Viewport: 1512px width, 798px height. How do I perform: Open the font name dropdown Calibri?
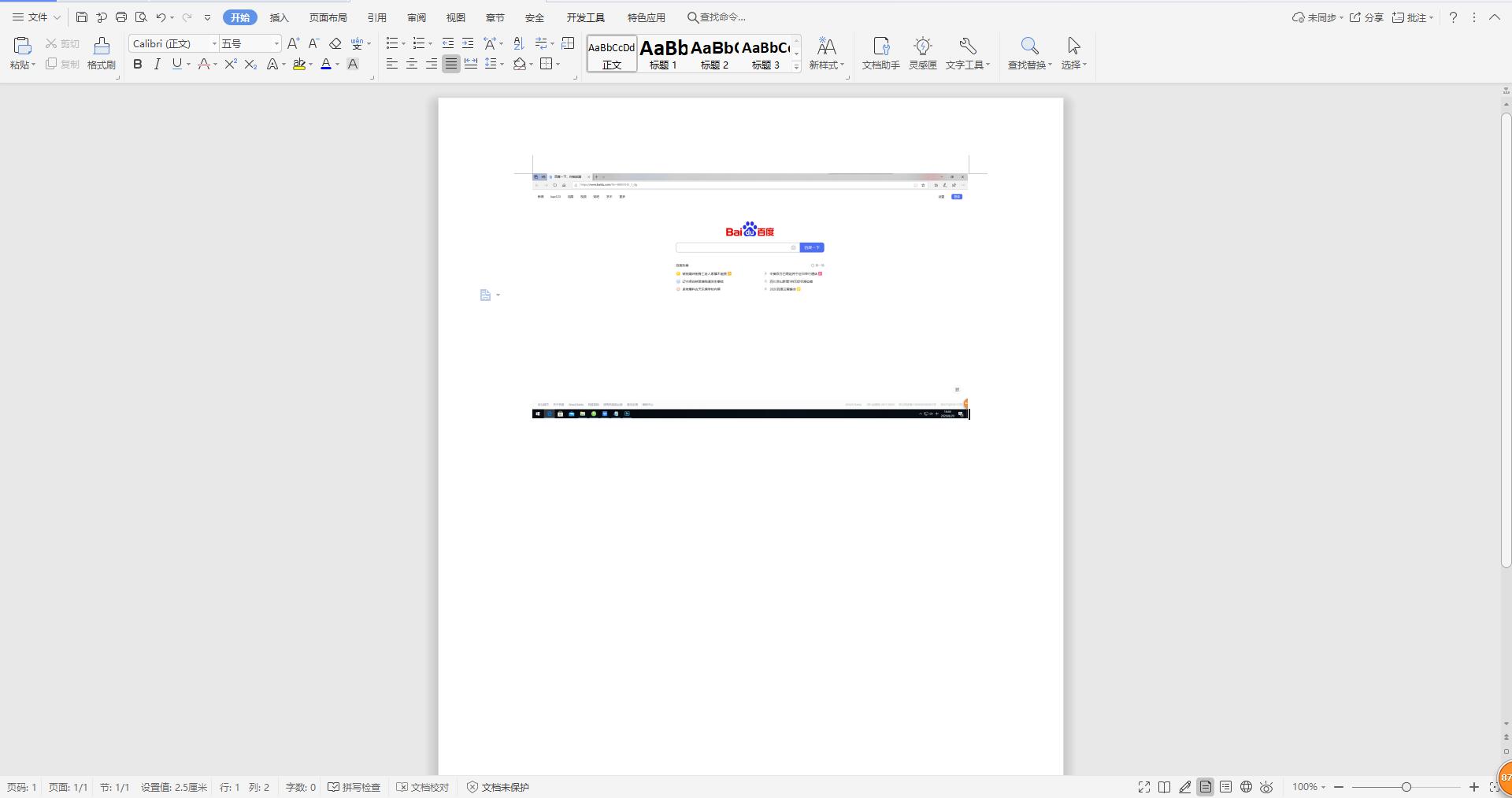[214, 43]
